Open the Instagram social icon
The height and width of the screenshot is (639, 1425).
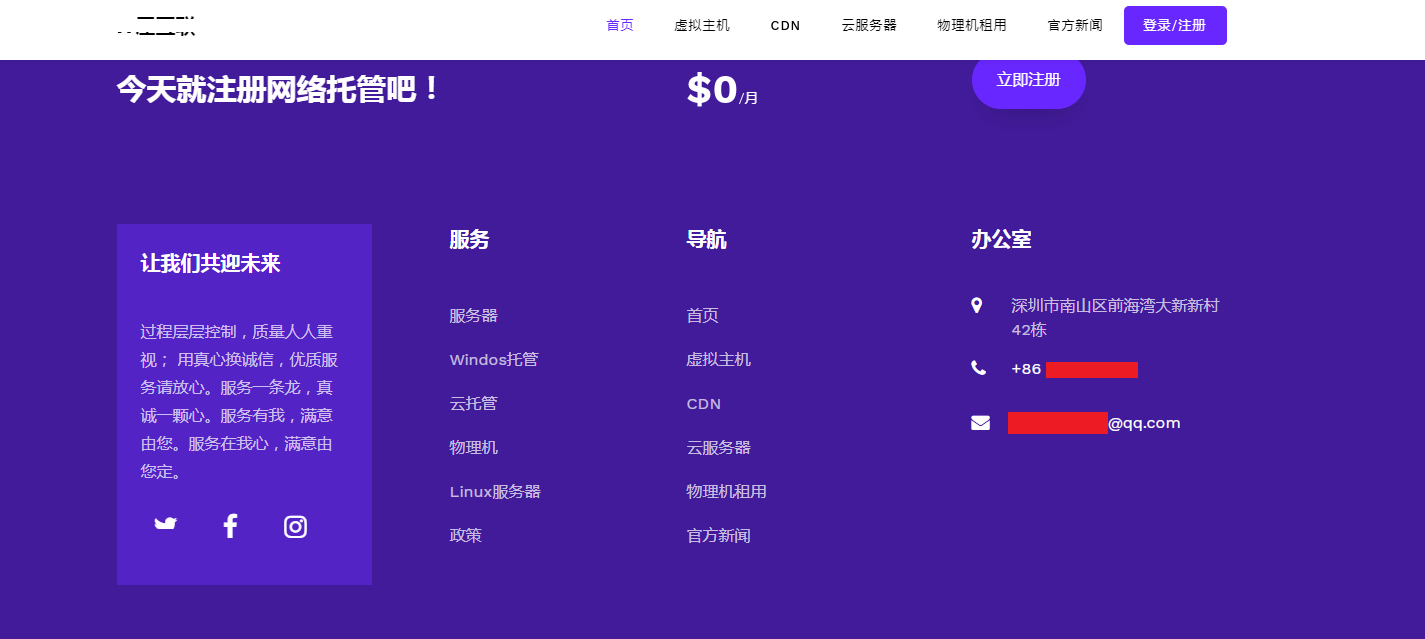pos(295,526)
